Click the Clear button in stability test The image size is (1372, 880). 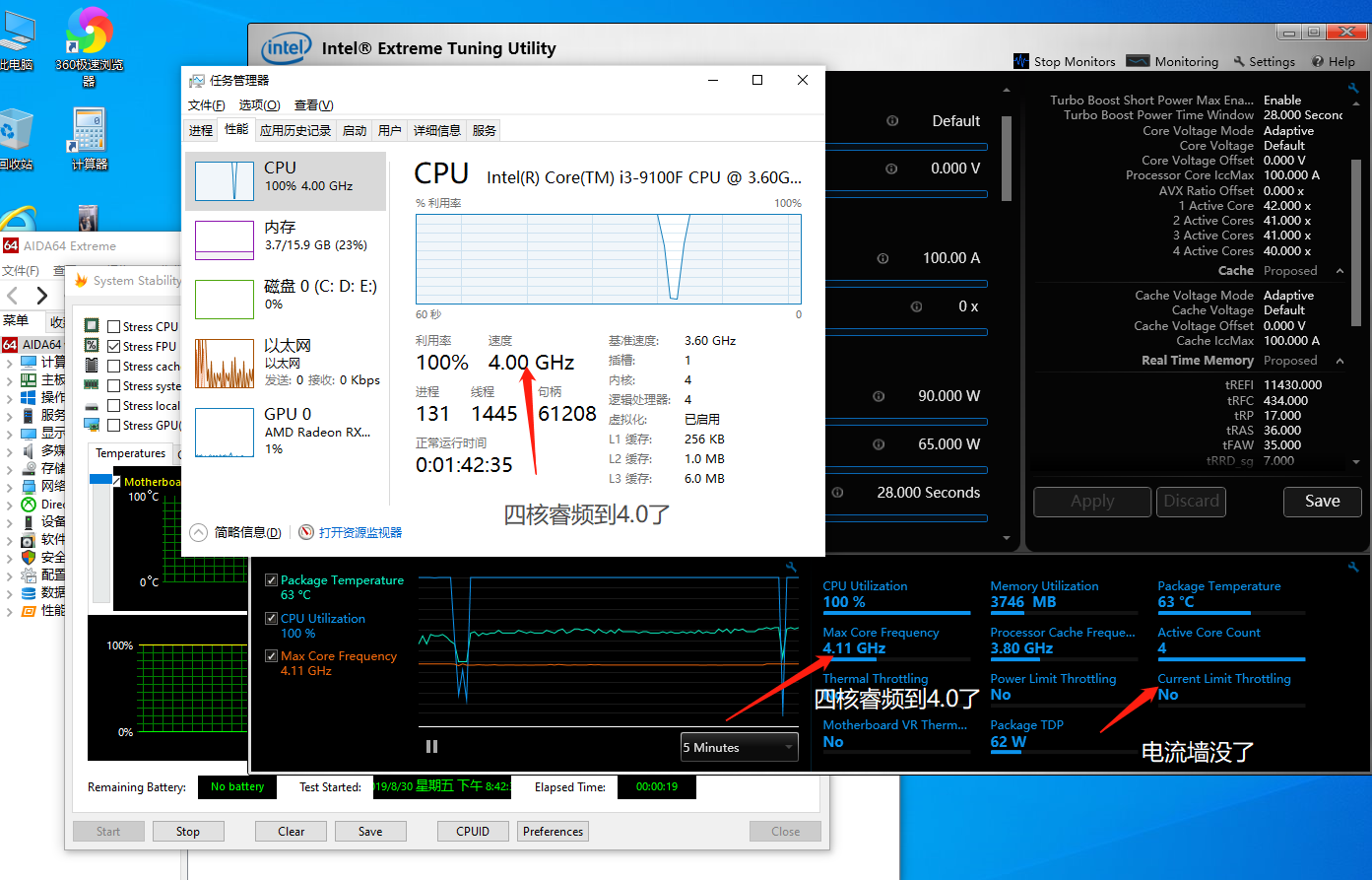tap(291, 832)
